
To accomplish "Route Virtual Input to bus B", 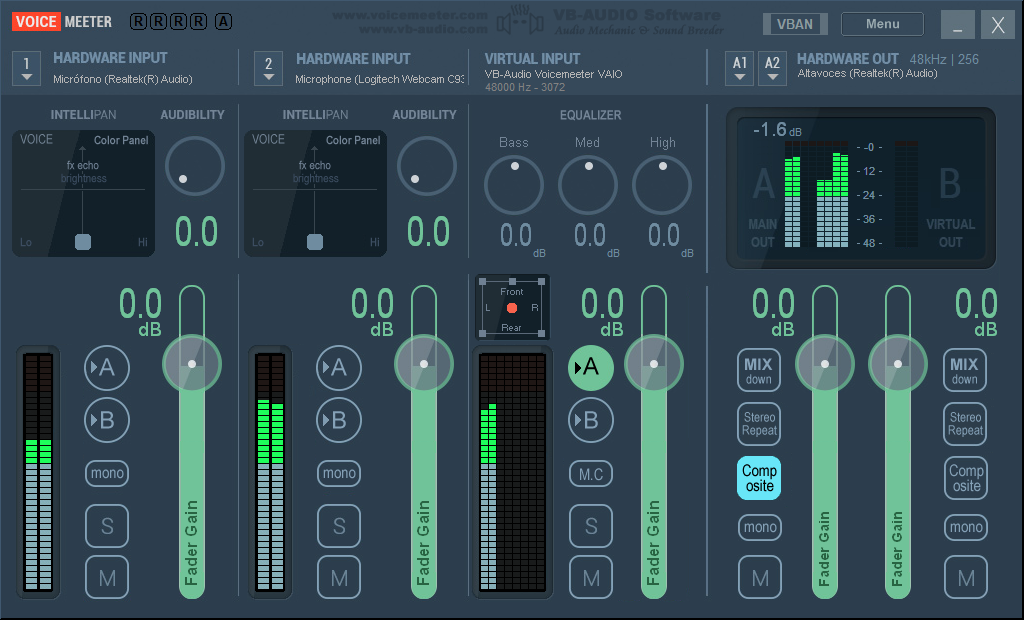I will (x=590, y=420).
